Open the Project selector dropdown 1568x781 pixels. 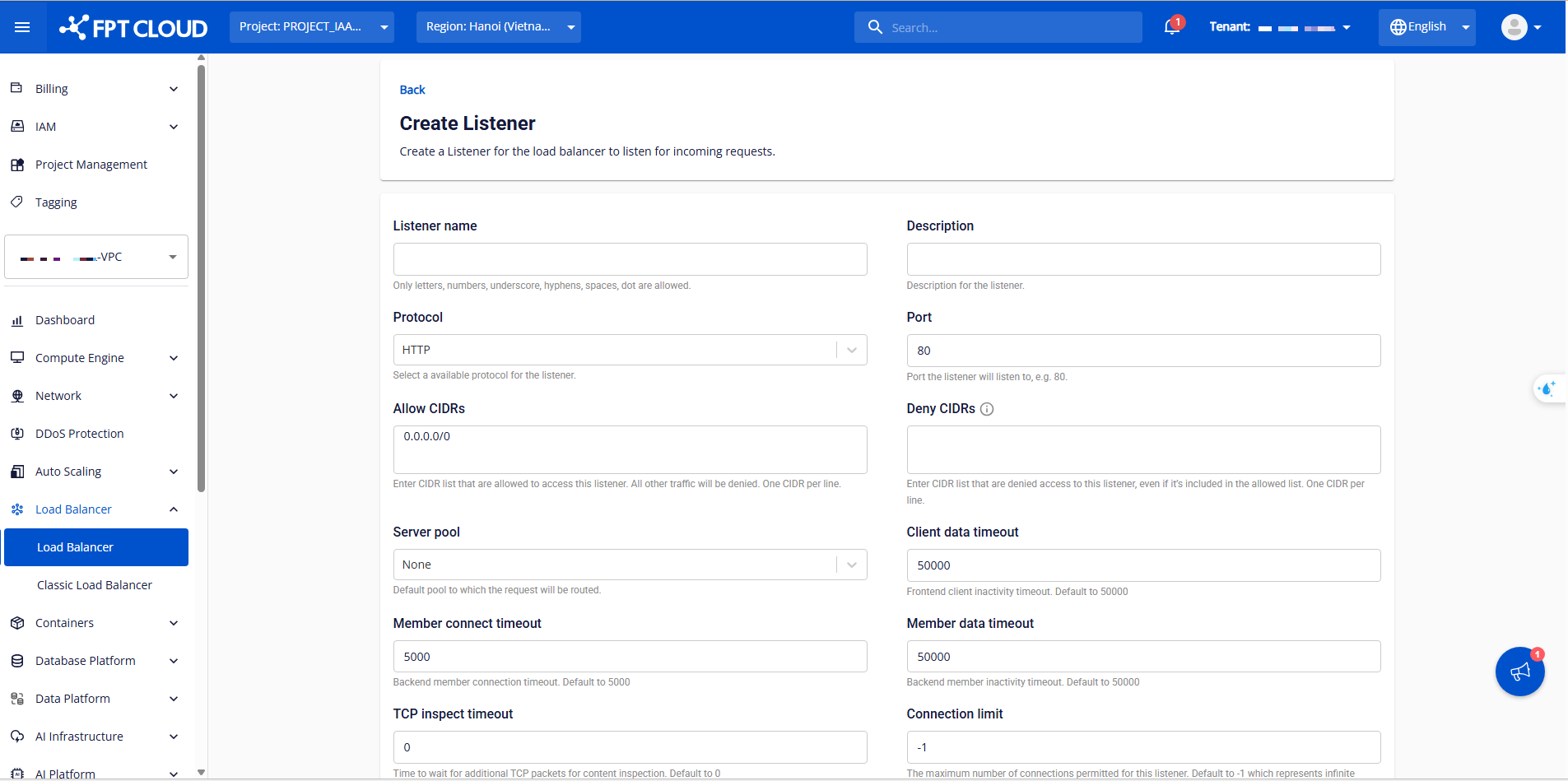point(311,27)
